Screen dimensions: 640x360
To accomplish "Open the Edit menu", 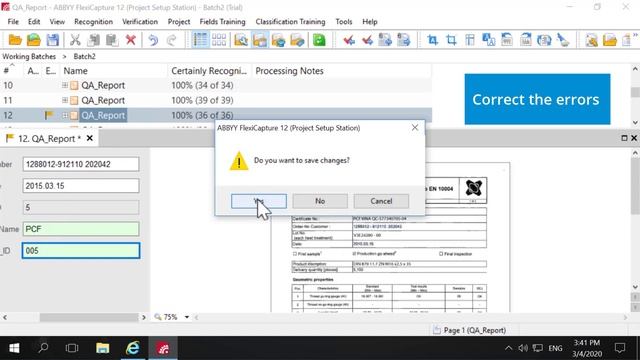I will click(x=34, y=22).
